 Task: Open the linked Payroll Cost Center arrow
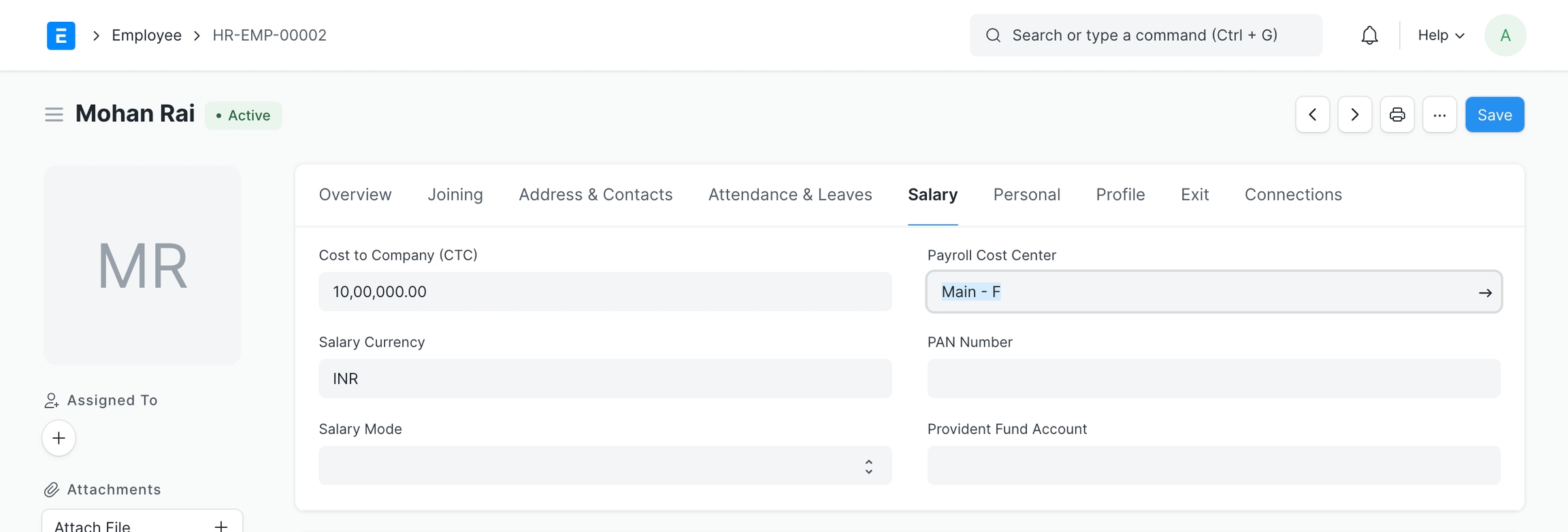click(1484, 293)
